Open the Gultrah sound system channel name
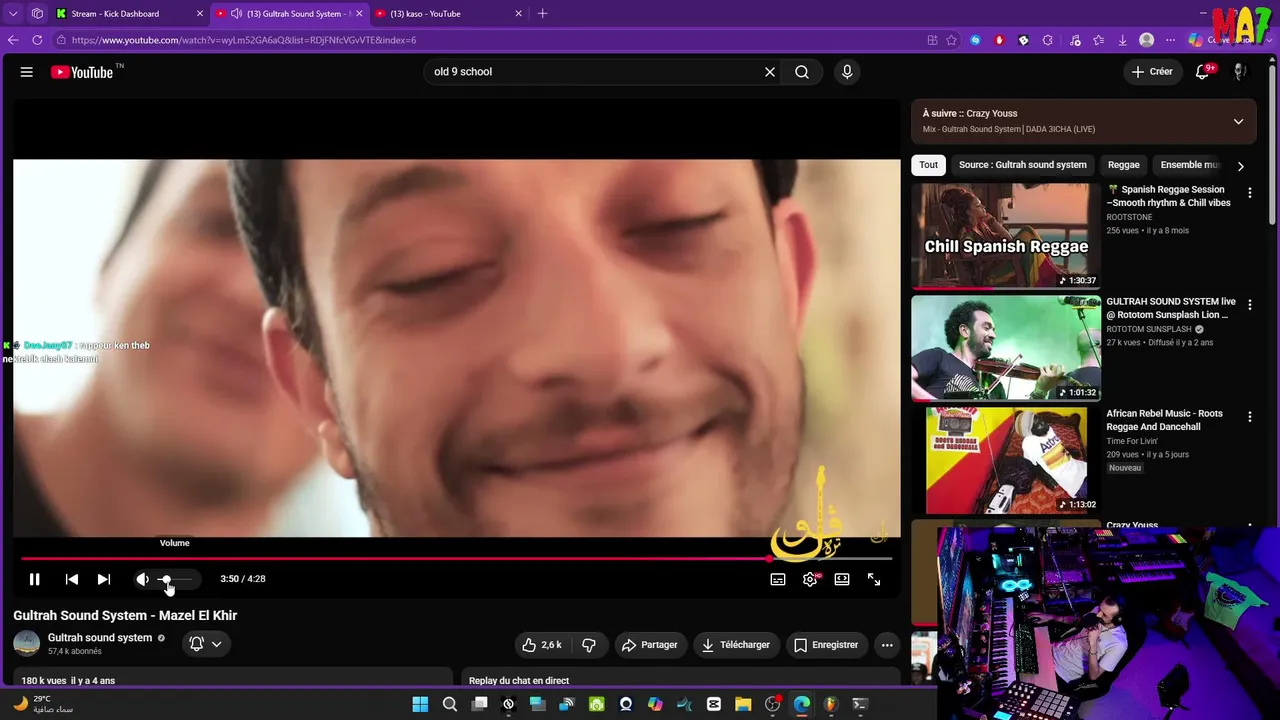The image size is (1280, 720). (x=100, y=638)
